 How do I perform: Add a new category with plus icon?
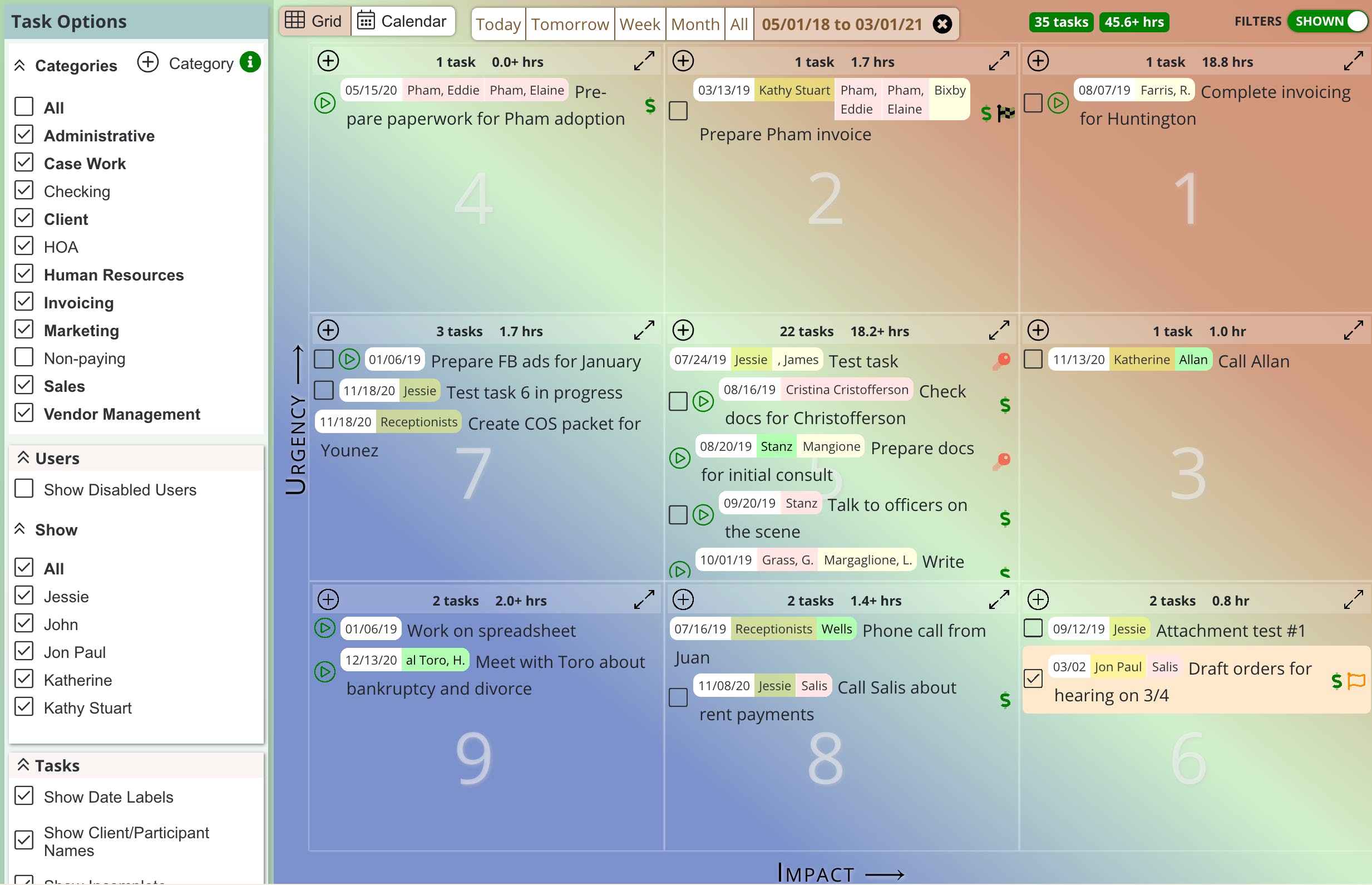[147, 62]
